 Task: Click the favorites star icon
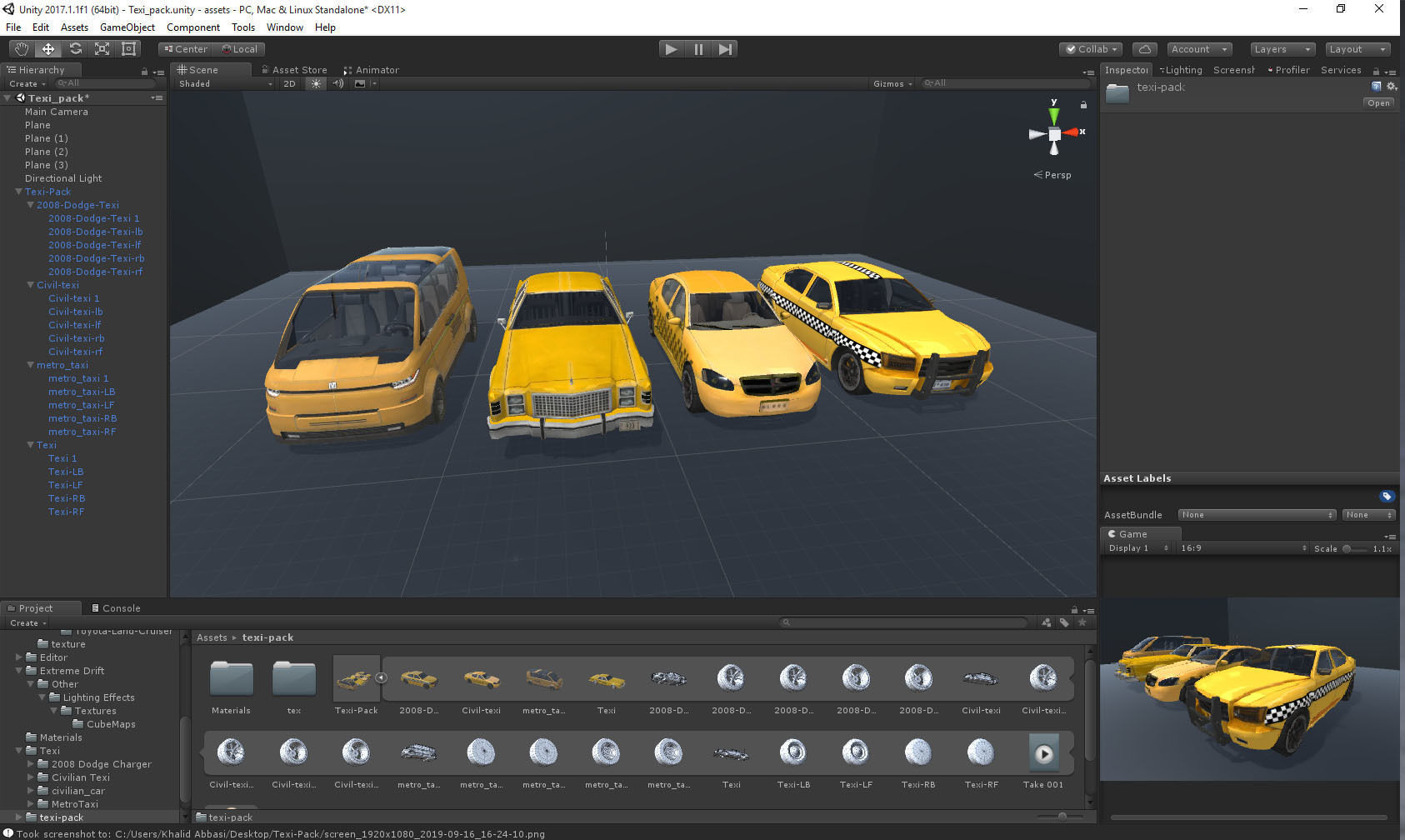pos(1082,622)
